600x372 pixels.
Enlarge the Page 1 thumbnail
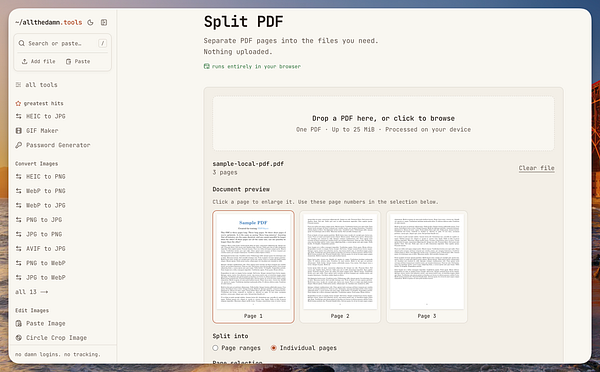[253, 267]
